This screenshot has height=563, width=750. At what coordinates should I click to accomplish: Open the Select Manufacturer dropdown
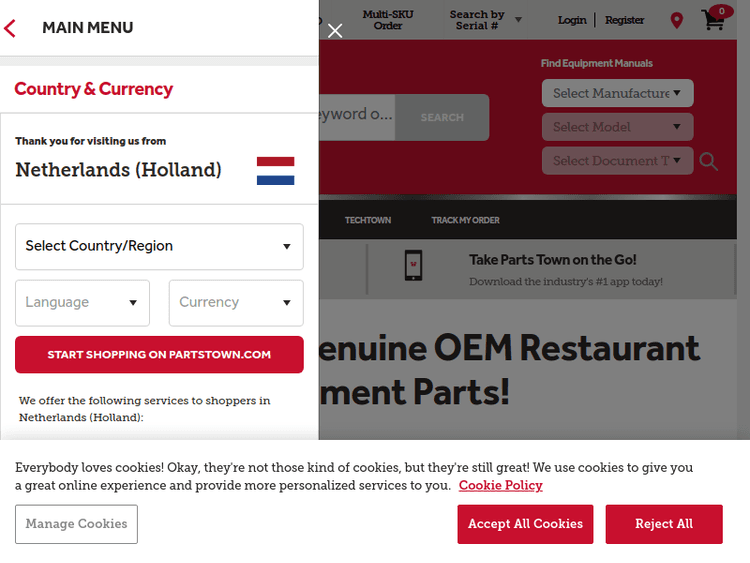617,93
